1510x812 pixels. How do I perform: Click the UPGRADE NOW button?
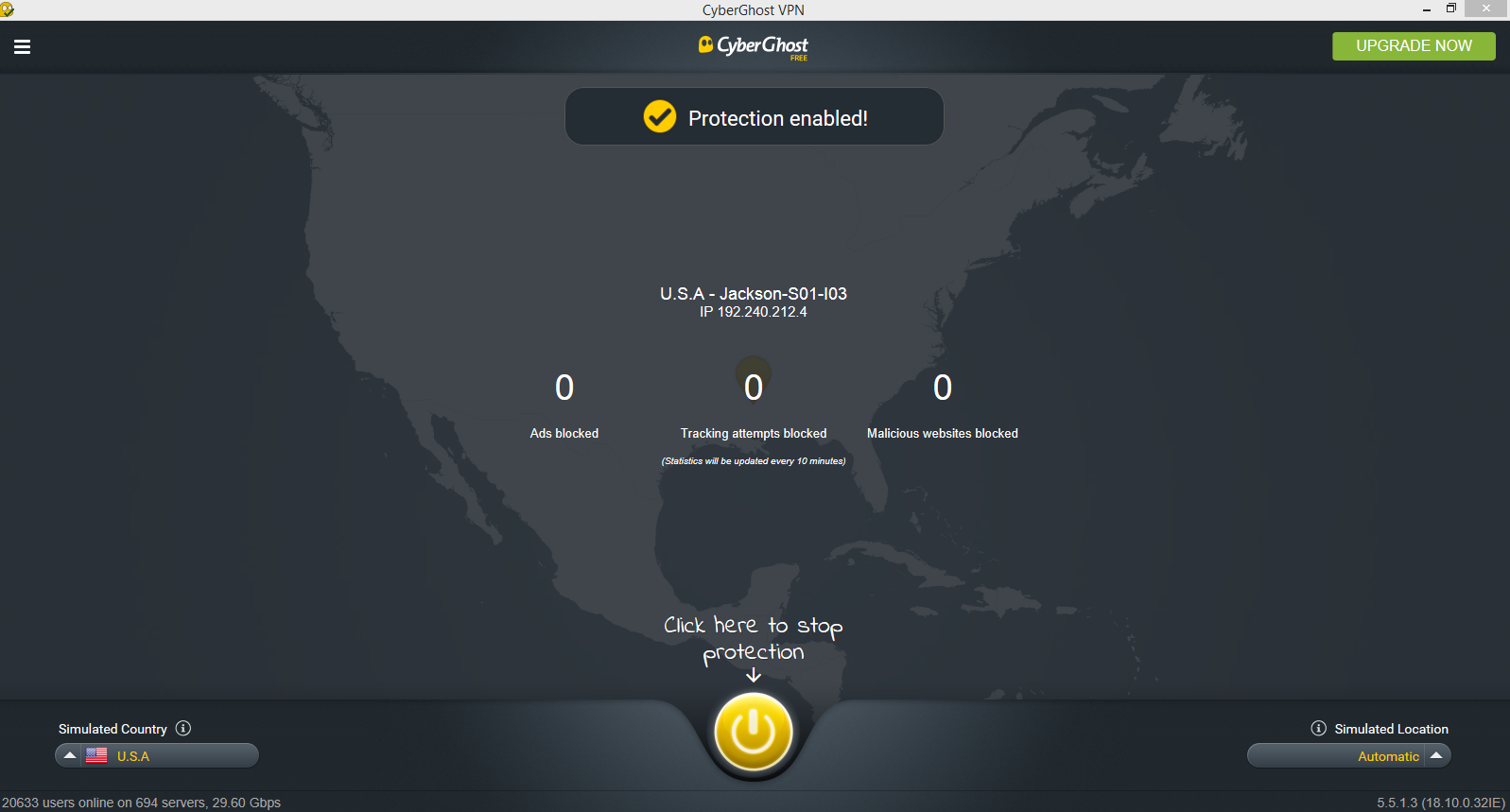tap(1414, 46)
